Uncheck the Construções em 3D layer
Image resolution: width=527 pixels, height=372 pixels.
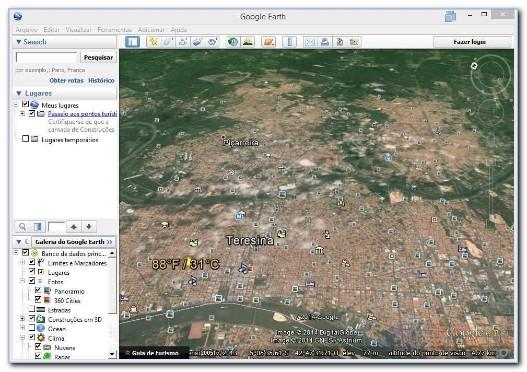[32, 318]
